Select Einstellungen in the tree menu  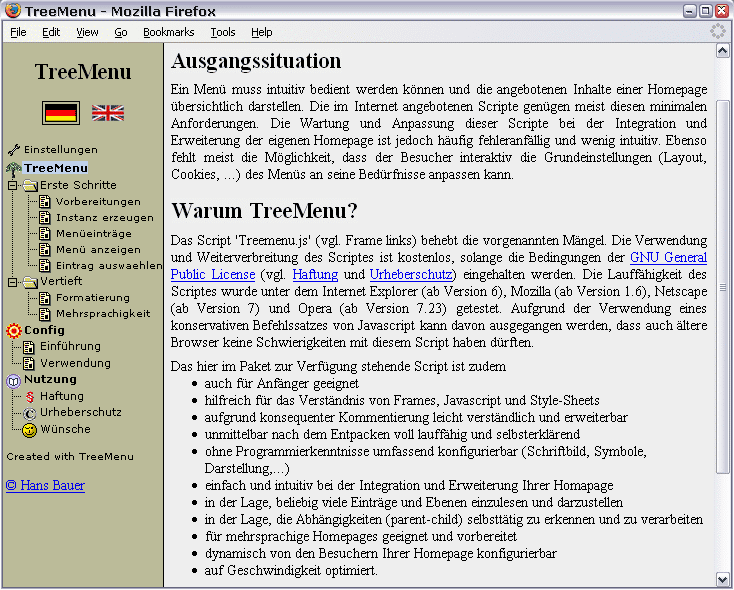pos(61,150)
